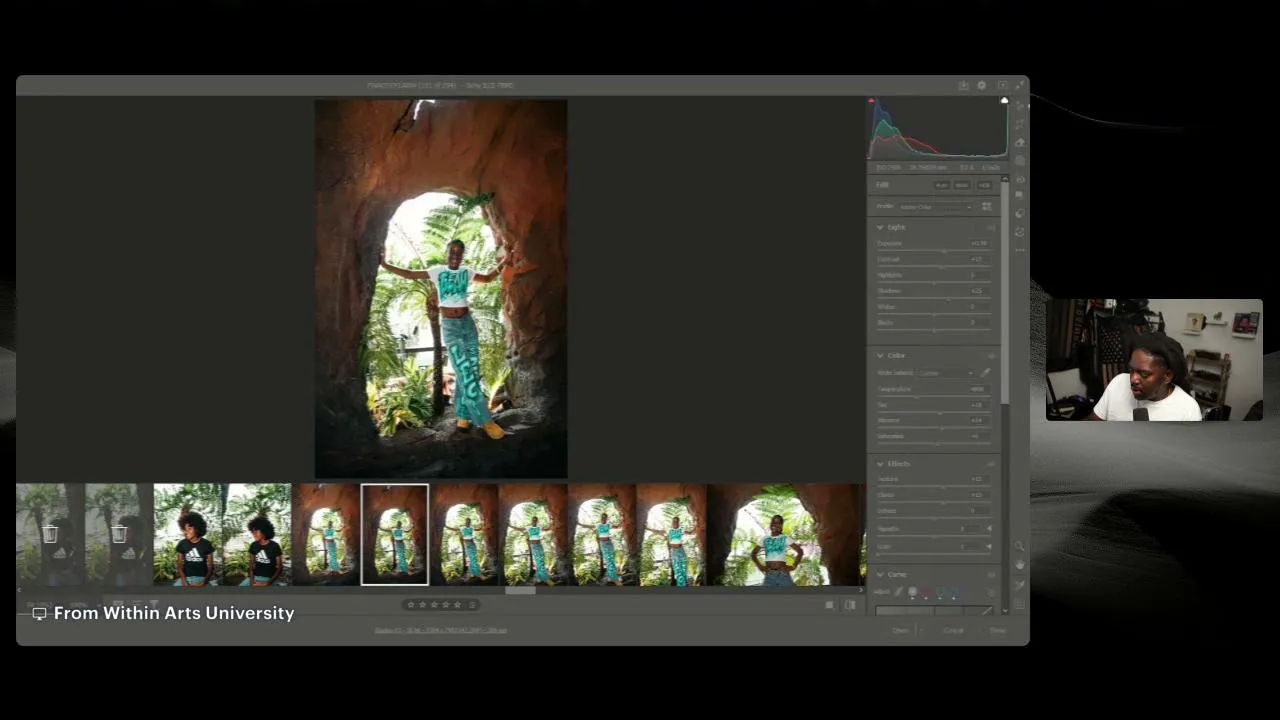
Task: Open the Snapshots panel icon
Action: pyautogui.click(x=1020, y=195)
